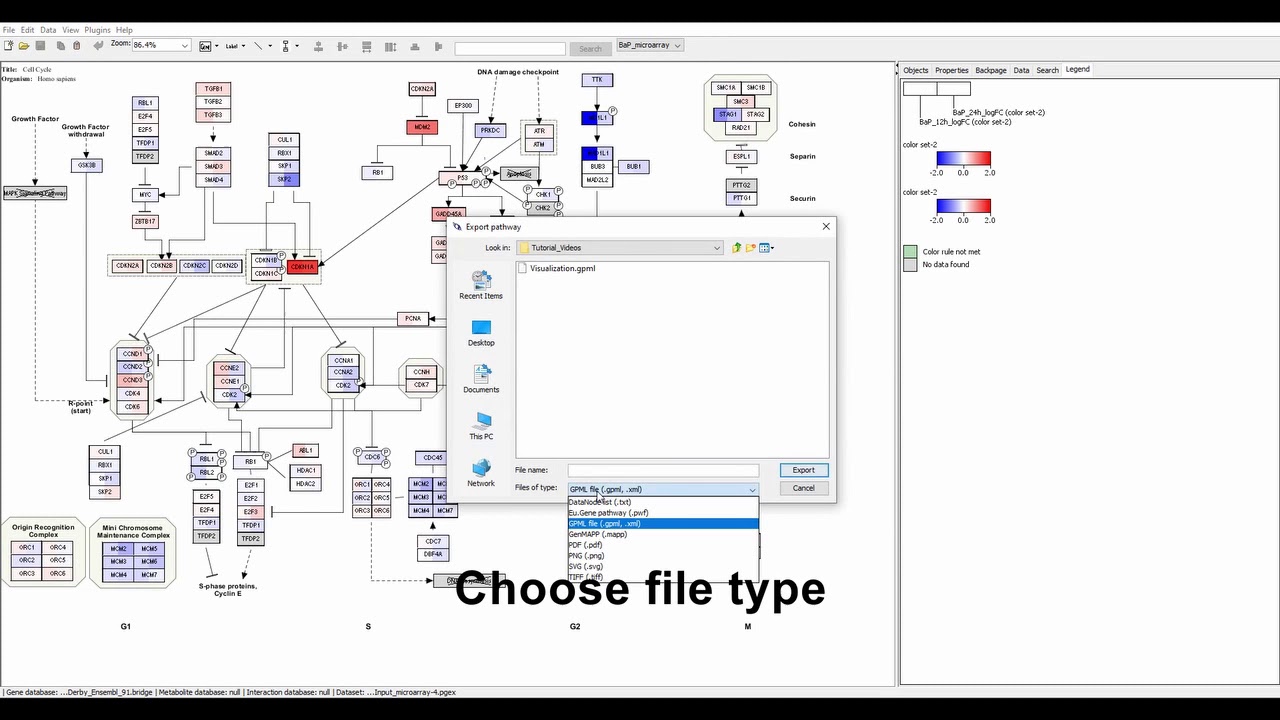Viewport: 1280px width, 720px height.
Task: Create new folder in Export dialog
Action: (x=751, y=248)
